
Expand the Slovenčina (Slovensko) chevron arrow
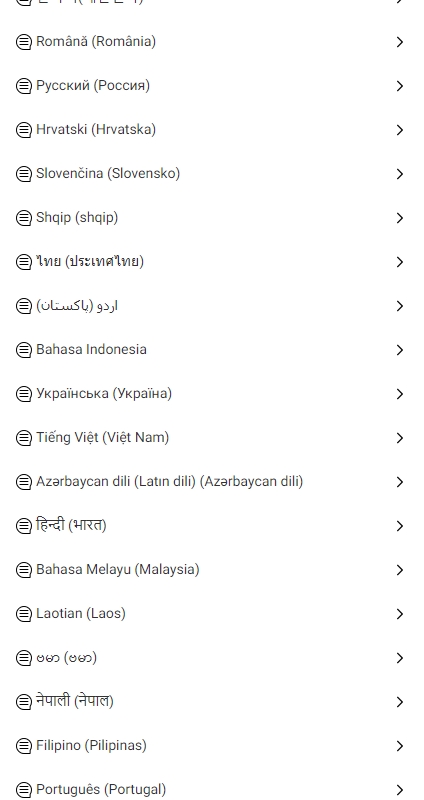pos(400,174)
